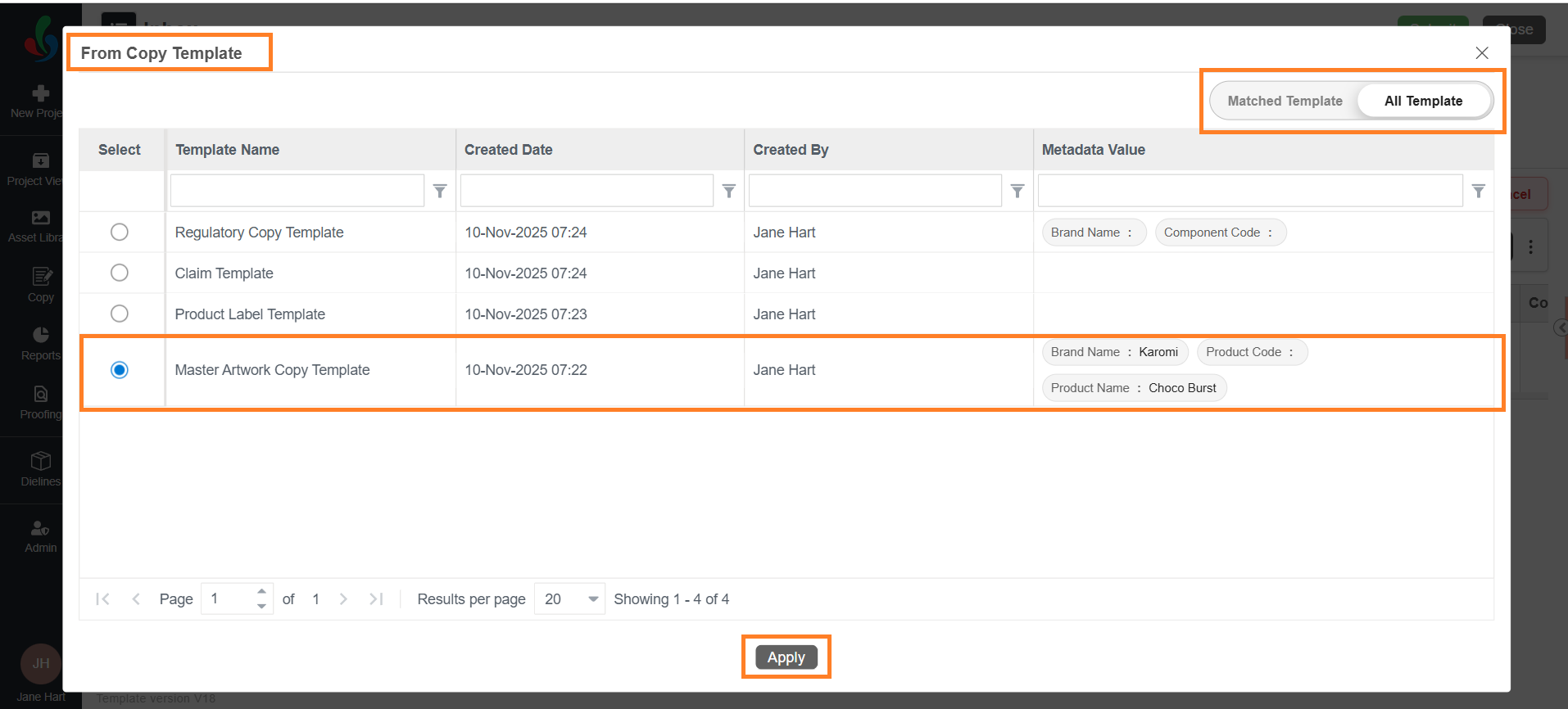The width and height of the screenshot is (1568, 709).
Task: Open the Results per page dropdown
Action: [x=569, y=599]
